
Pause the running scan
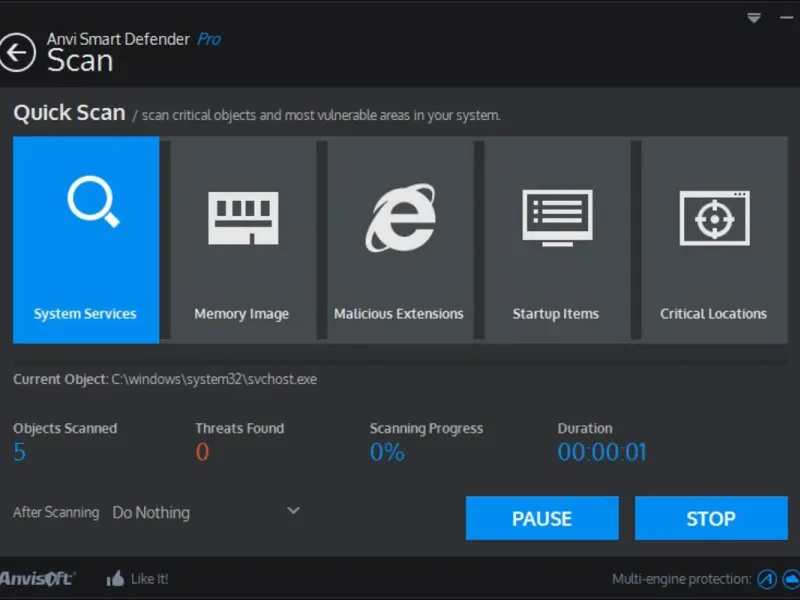[x=542, y=519]
